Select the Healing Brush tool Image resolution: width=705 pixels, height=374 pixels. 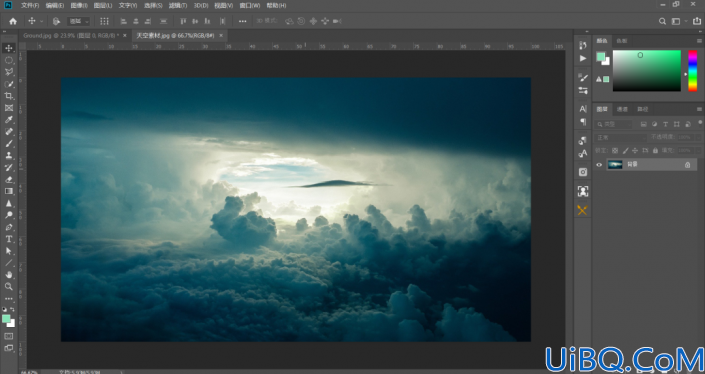tap(9, 132)
